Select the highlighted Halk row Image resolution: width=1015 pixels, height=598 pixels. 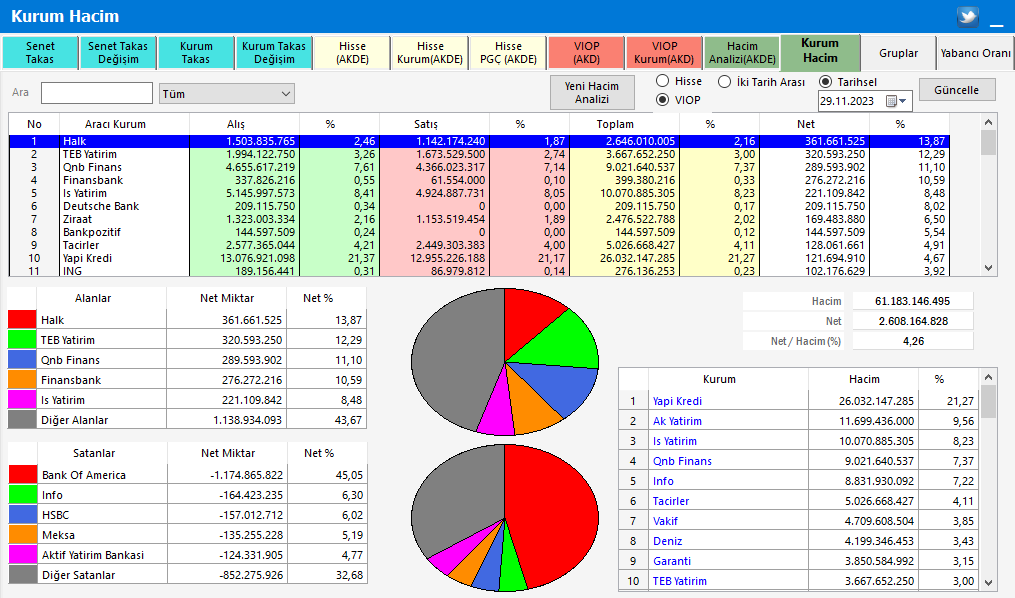tap(479, 141)
